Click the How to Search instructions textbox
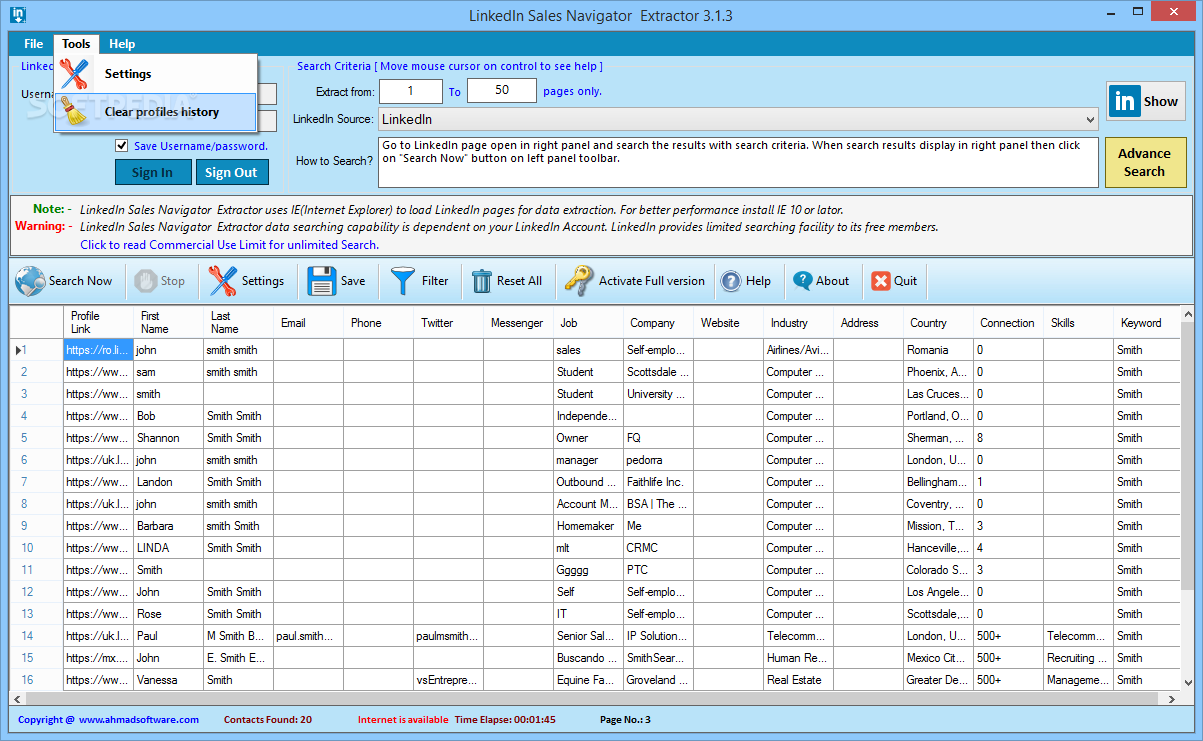 (738, 162)
